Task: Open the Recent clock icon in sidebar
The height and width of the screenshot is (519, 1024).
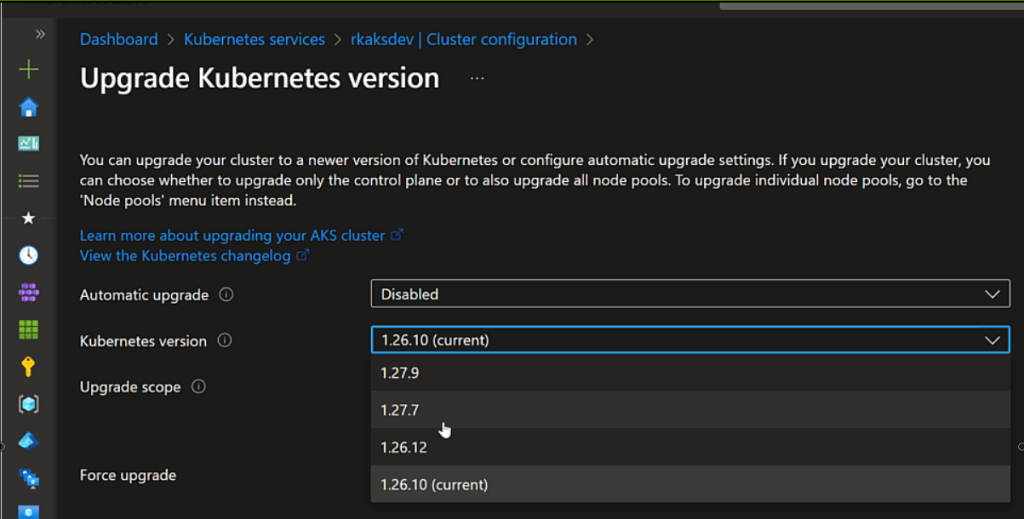Action: pyautogui.click(x=29, y=255)
